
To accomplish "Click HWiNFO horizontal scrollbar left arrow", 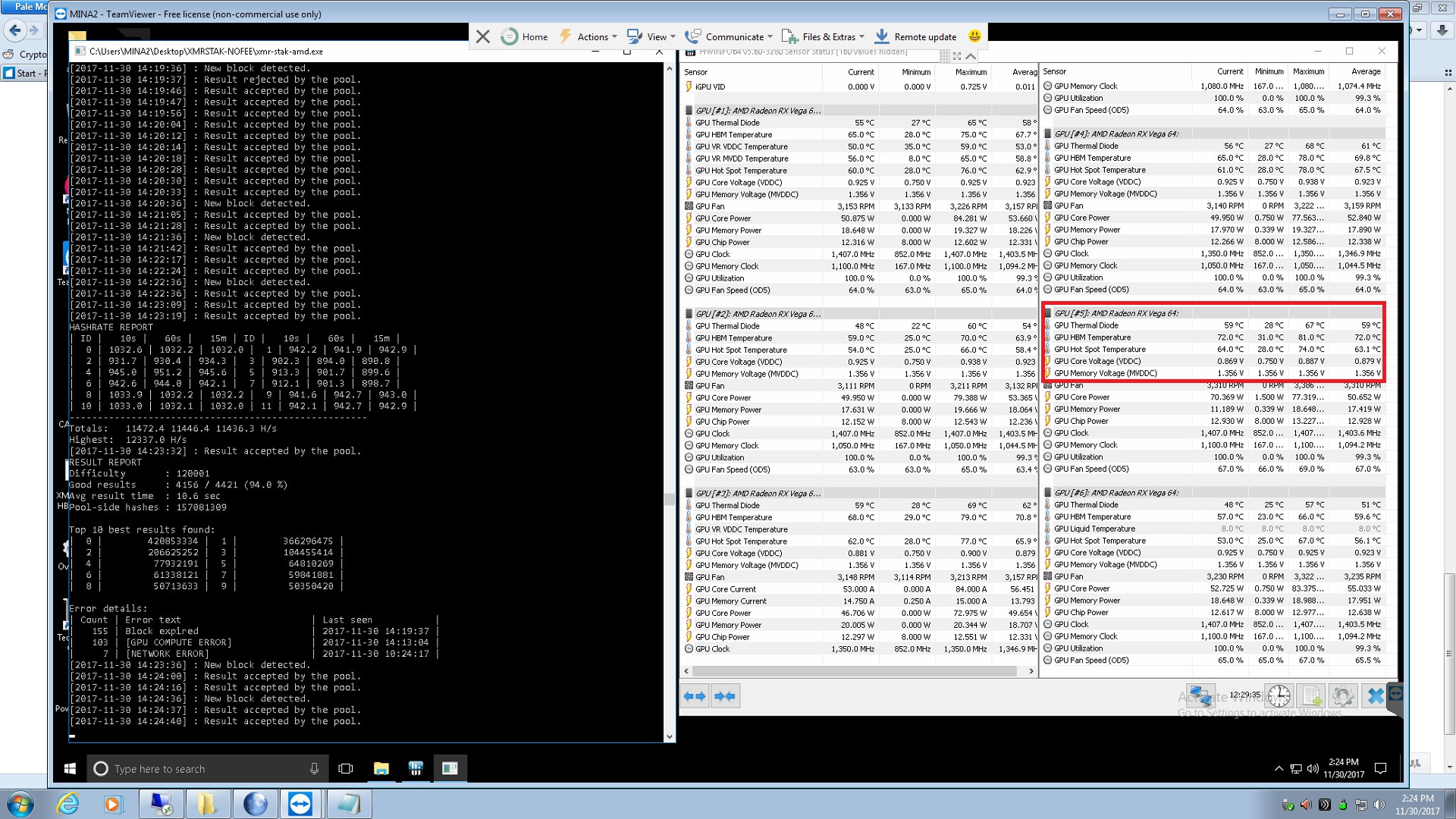I will (687, 671).
